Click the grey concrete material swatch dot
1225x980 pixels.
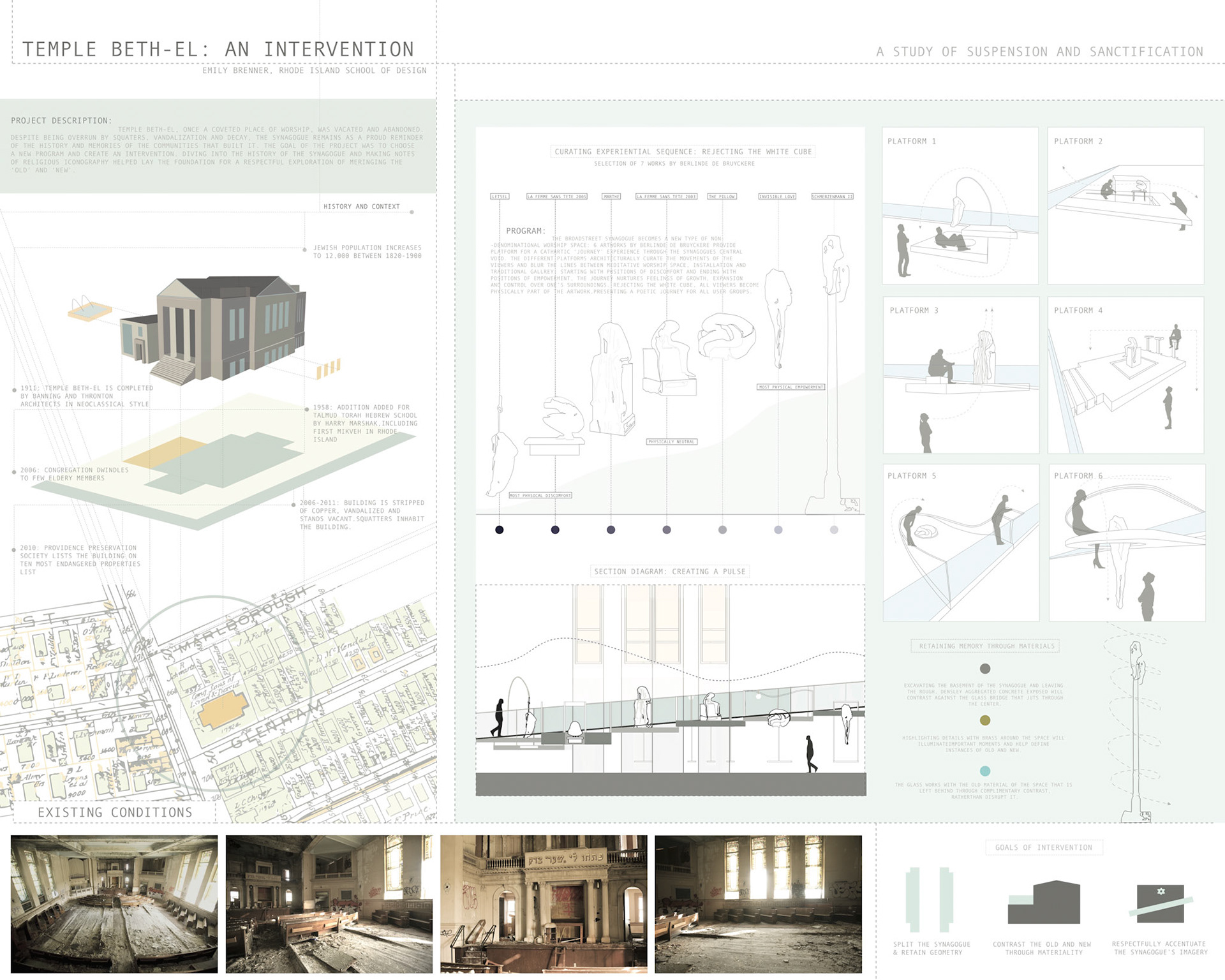tap(985, 669)
